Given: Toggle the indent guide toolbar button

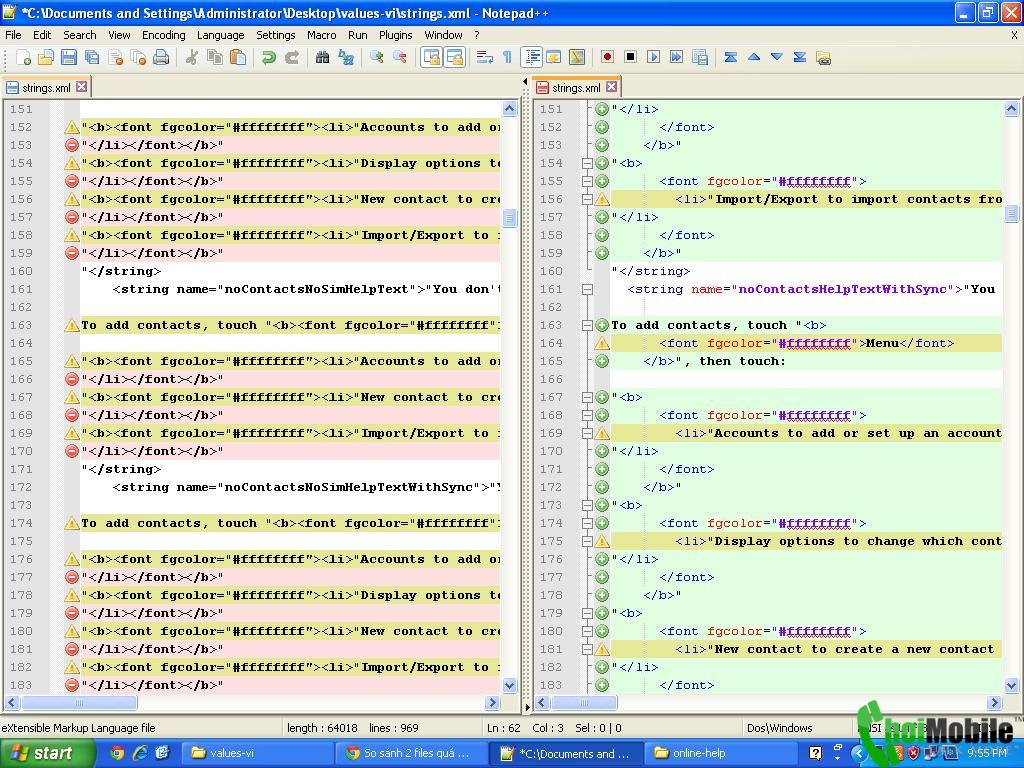Looking at the screenshot, I should (532, 58).
